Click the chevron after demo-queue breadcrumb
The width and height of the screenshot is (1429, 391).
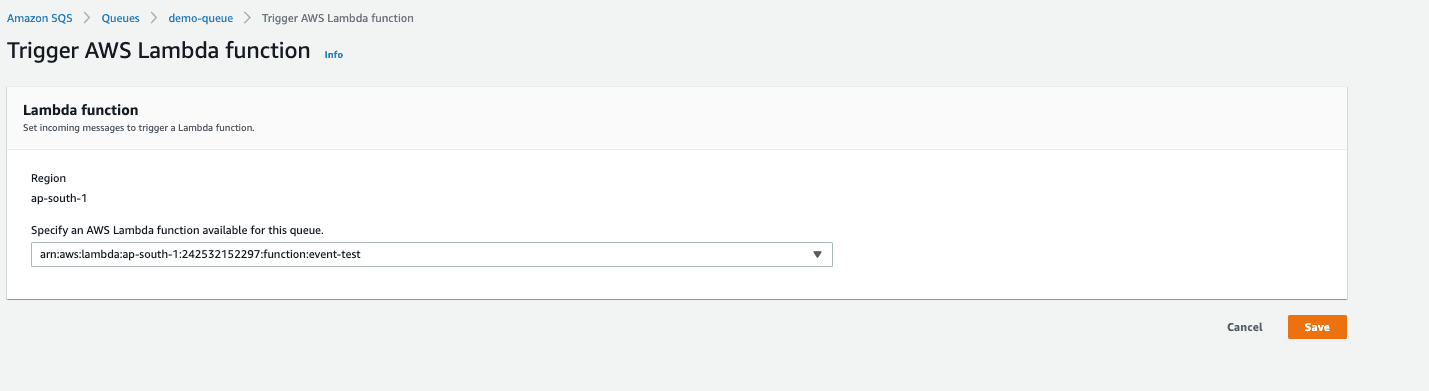tap(247, 18)
